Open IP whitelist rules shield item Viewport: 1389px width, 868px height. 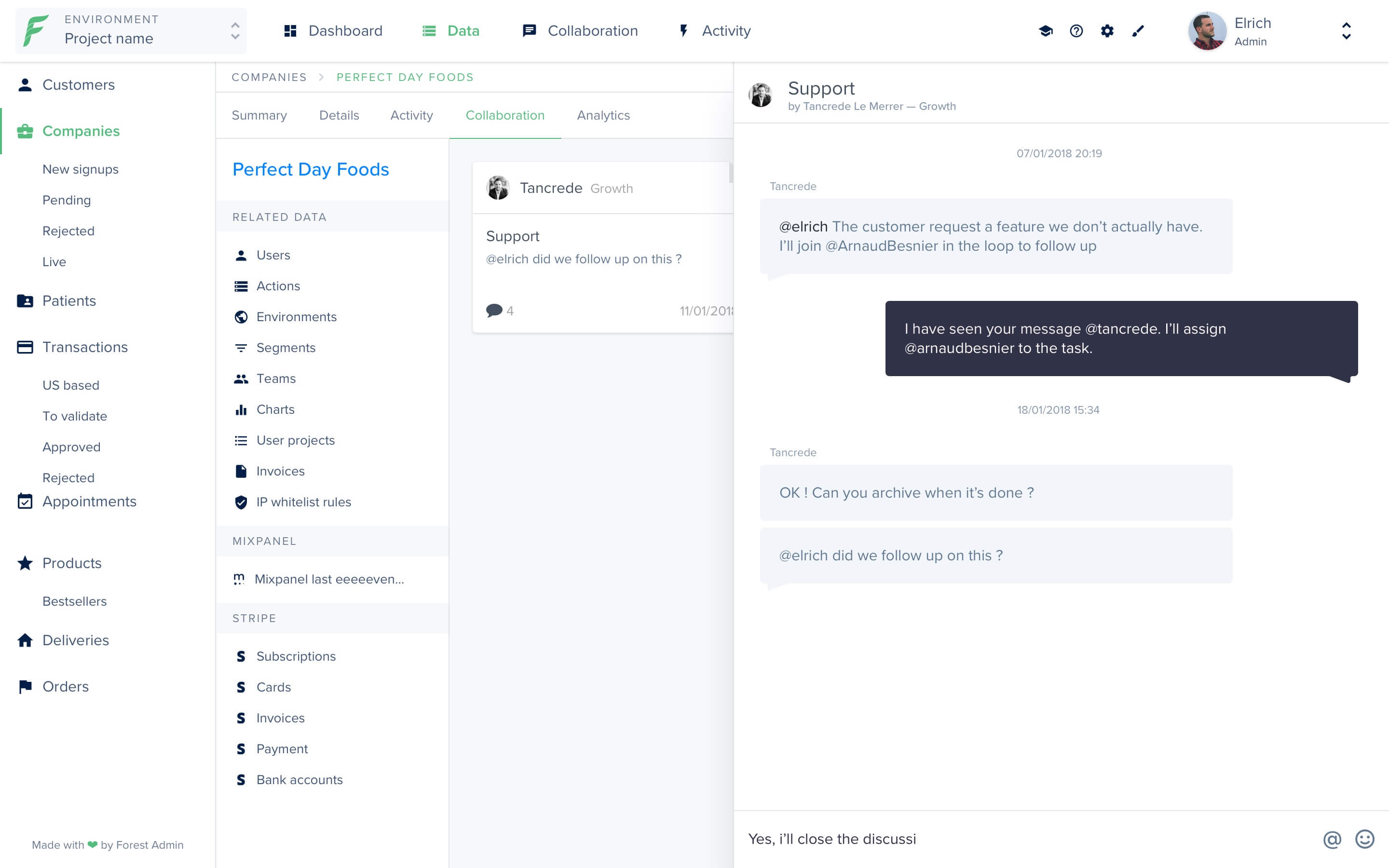point(303,502)
